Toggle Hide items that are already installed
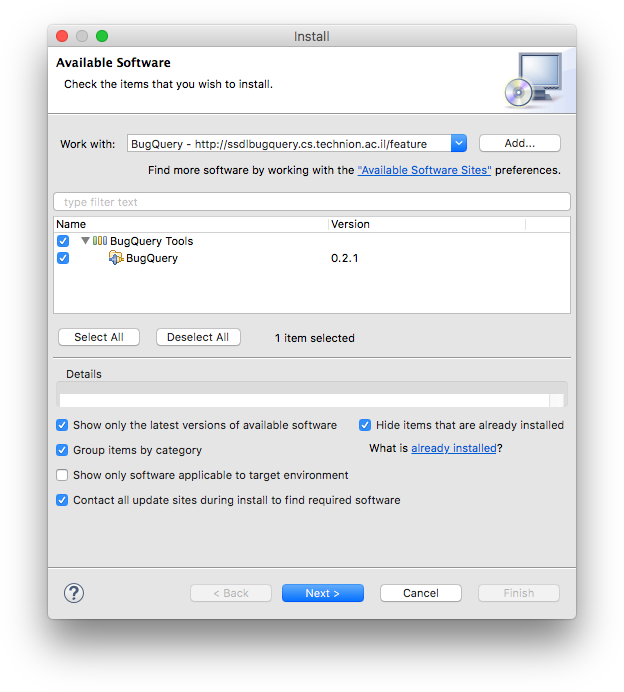 [365, 425]
